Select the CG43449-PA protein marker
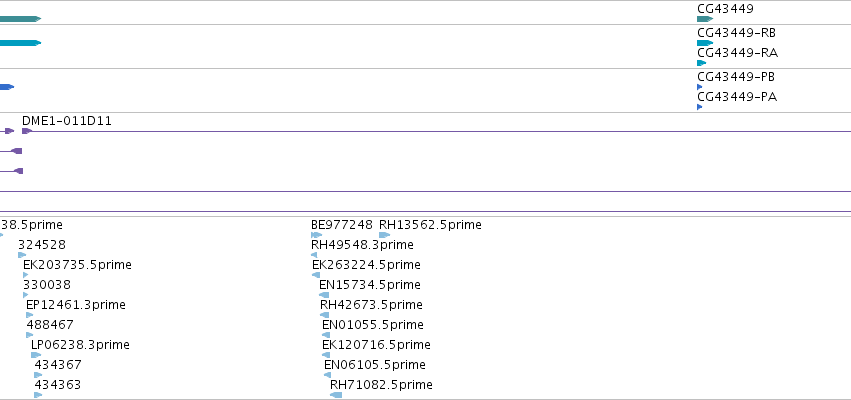 (700, 107)
